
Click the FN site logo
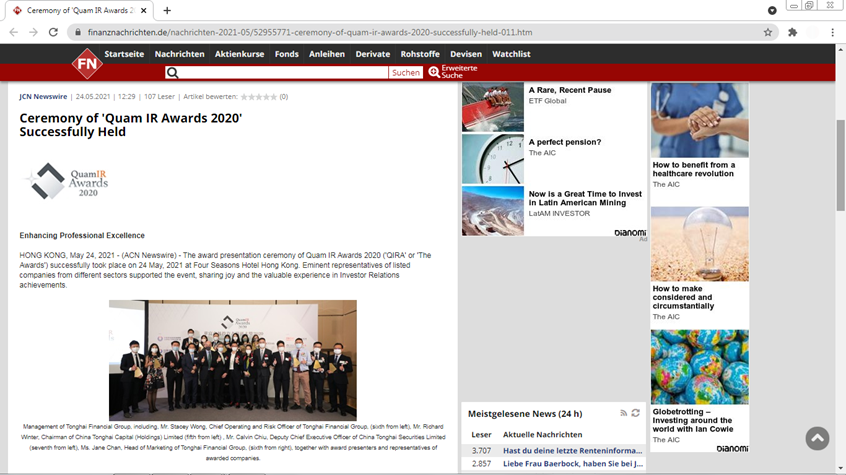pyautogui.click(x=87, y=64)
